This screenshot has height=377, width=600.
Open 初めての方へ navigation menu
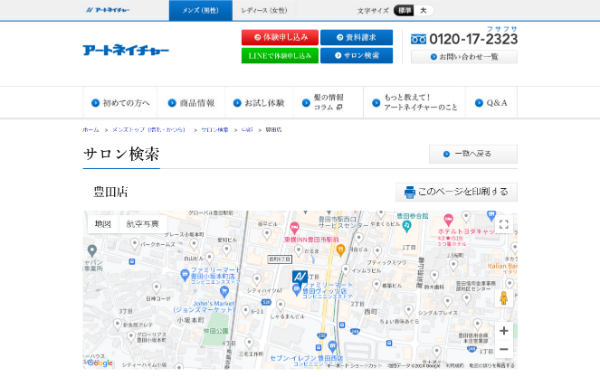tap(120, 103)
